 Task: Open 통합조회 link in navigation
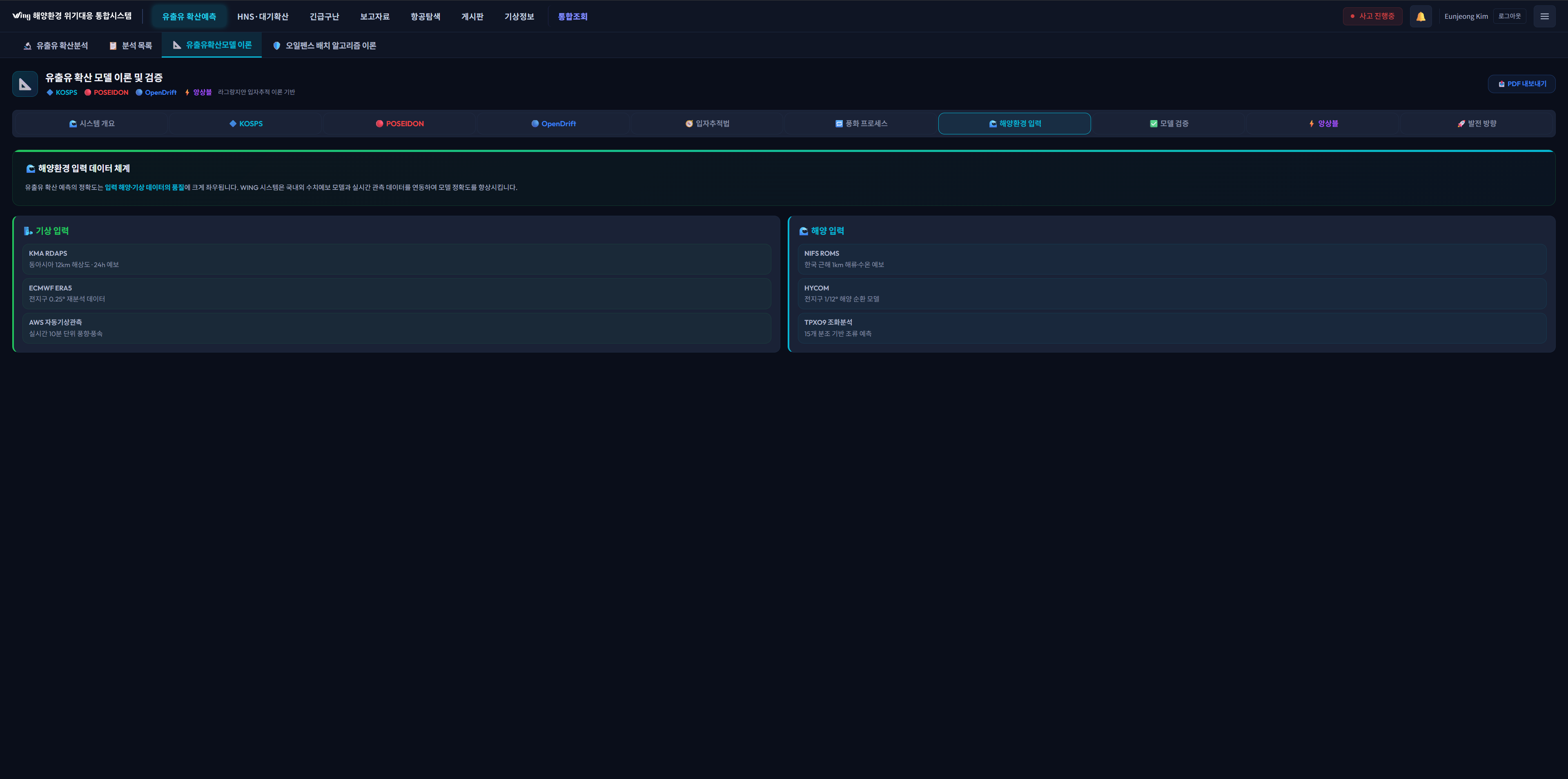pyautogui.click(x=572, y=16)
